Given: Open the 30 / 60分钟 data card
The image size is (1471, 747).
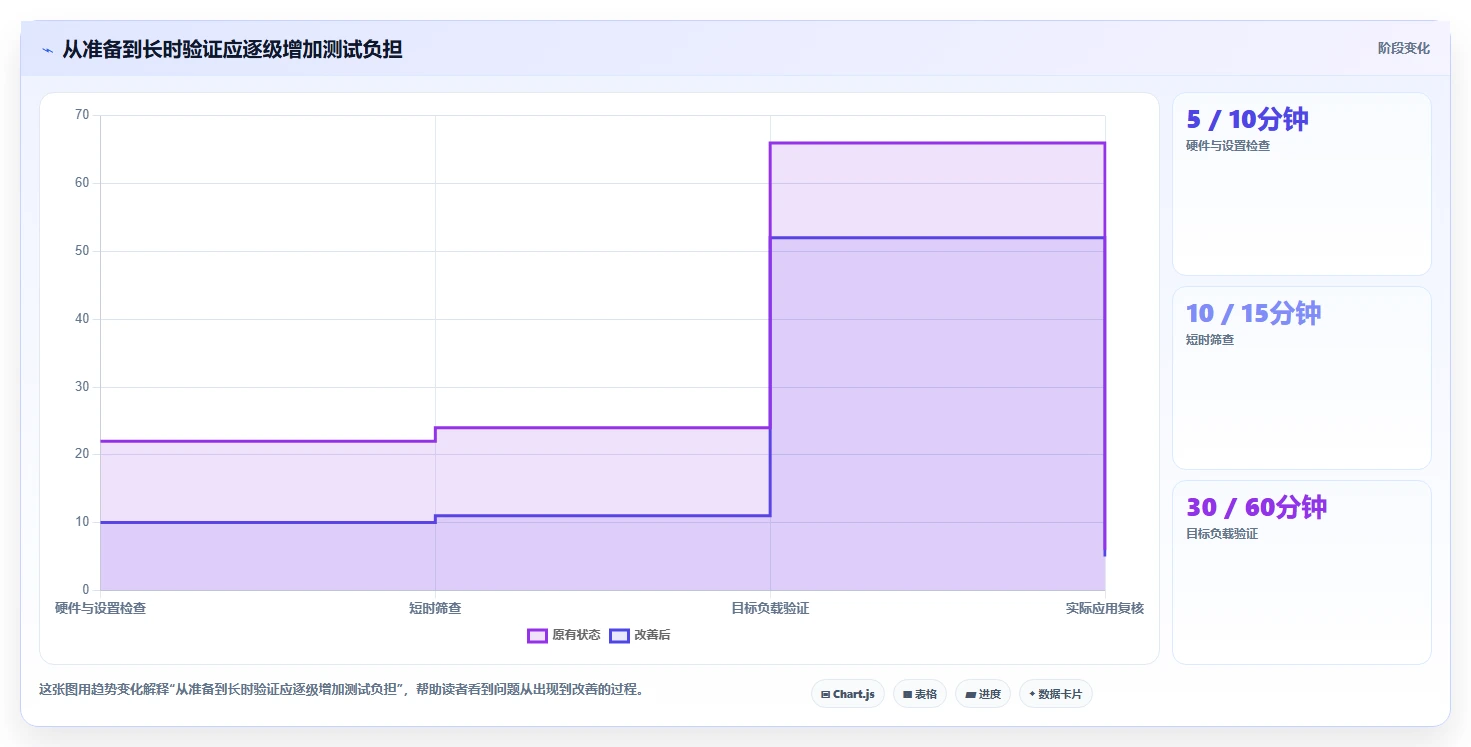Looking at the screenshot, I should (1302, 572).
